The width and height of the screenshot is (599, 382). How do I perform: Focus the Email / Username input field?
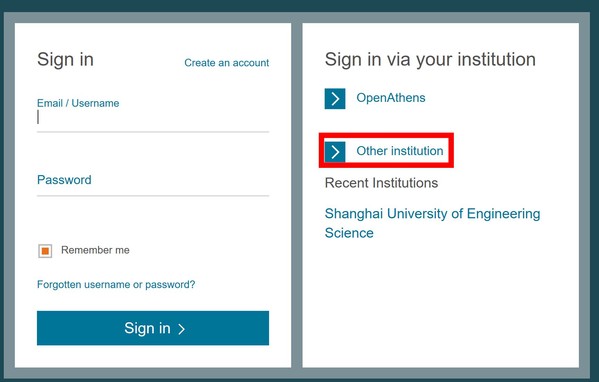tap(153, 120)
